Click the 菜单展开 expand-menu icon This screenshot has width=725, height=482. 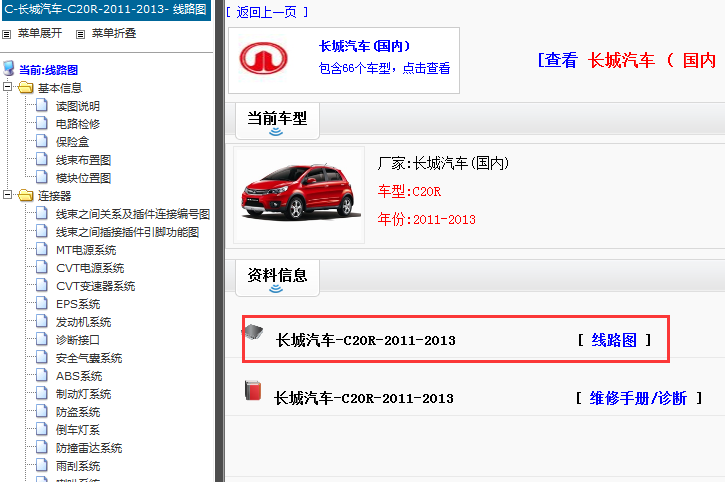[x=6, y=34]
